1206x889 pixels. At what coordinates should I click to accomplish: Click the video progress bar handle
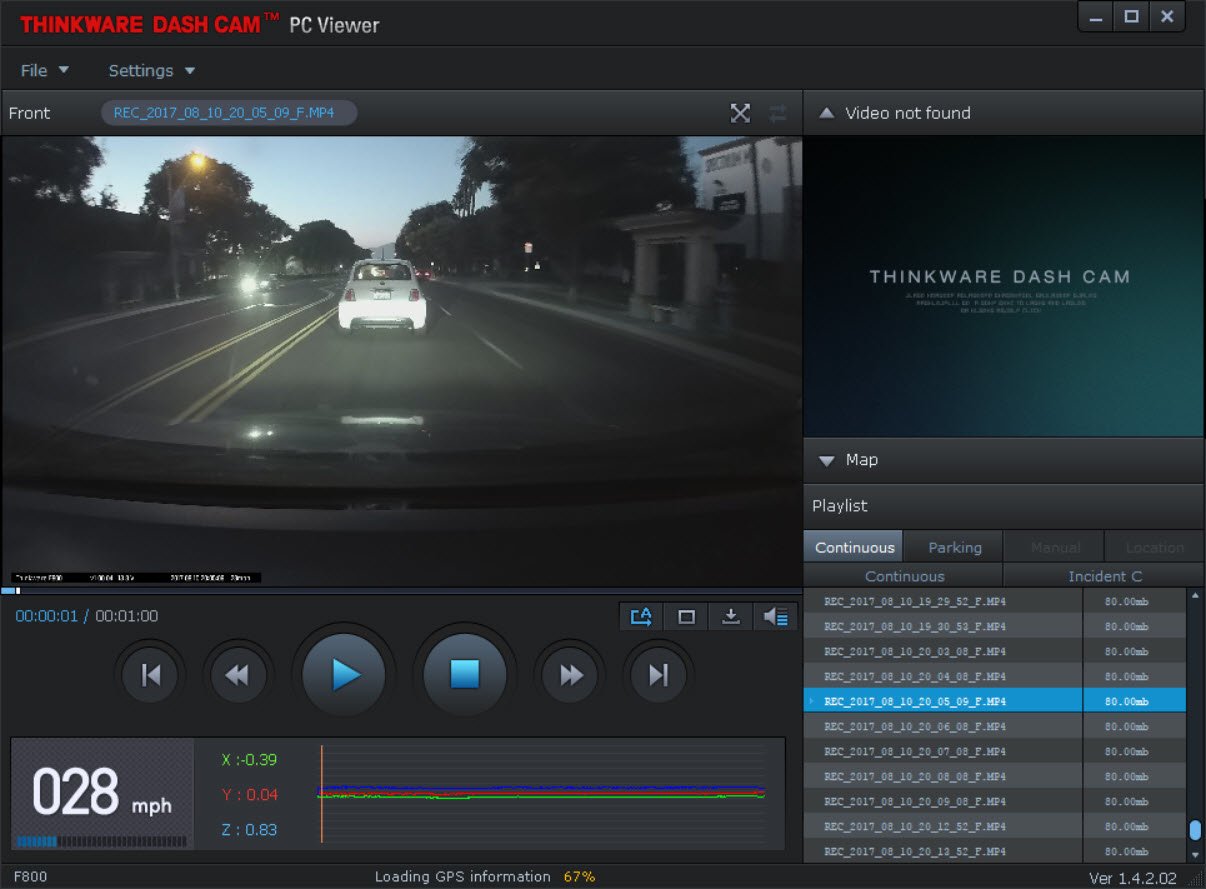pyautogui.click(x=17, y=591)
